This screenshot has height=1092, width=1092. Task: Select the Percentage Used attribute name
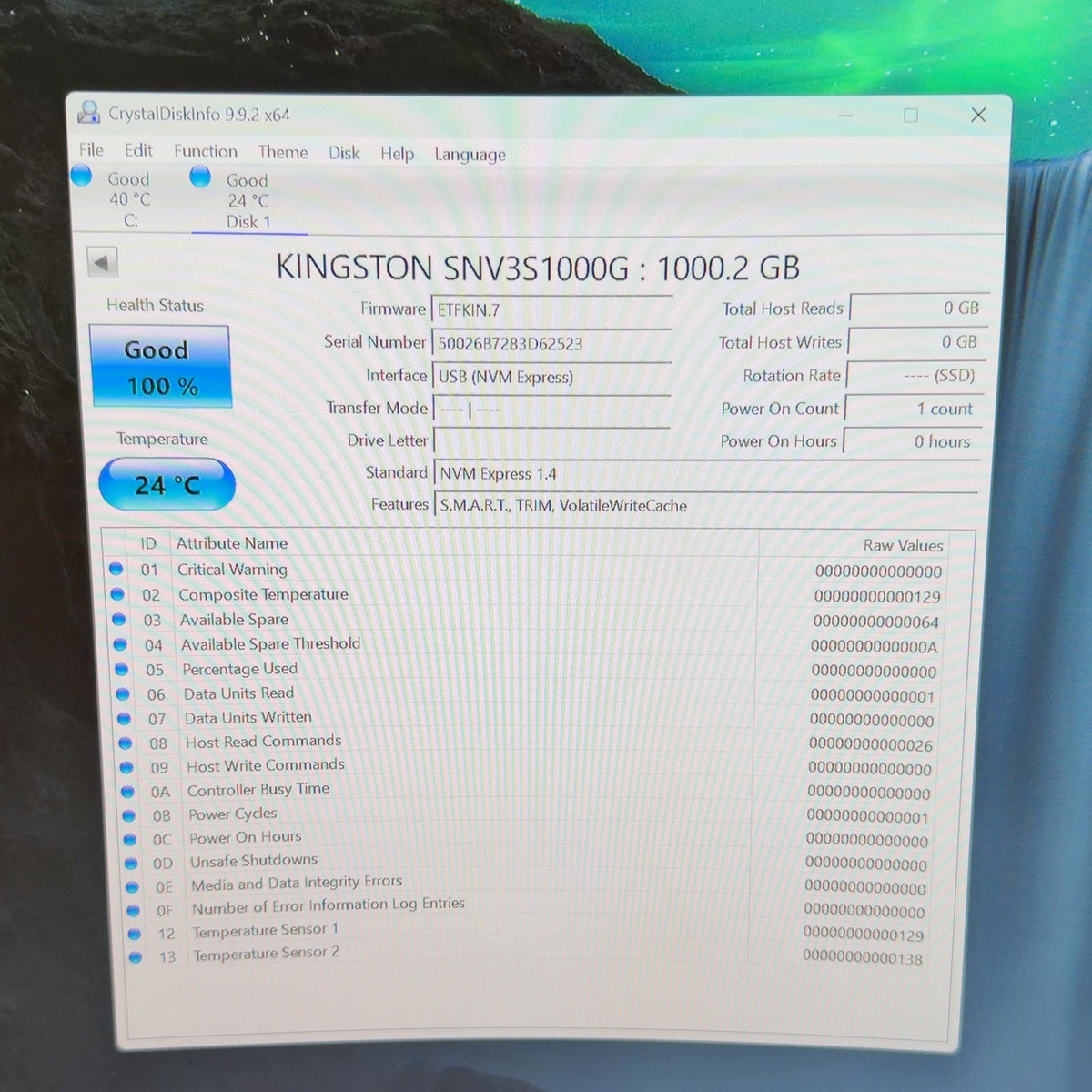click(x=239, y=669)
